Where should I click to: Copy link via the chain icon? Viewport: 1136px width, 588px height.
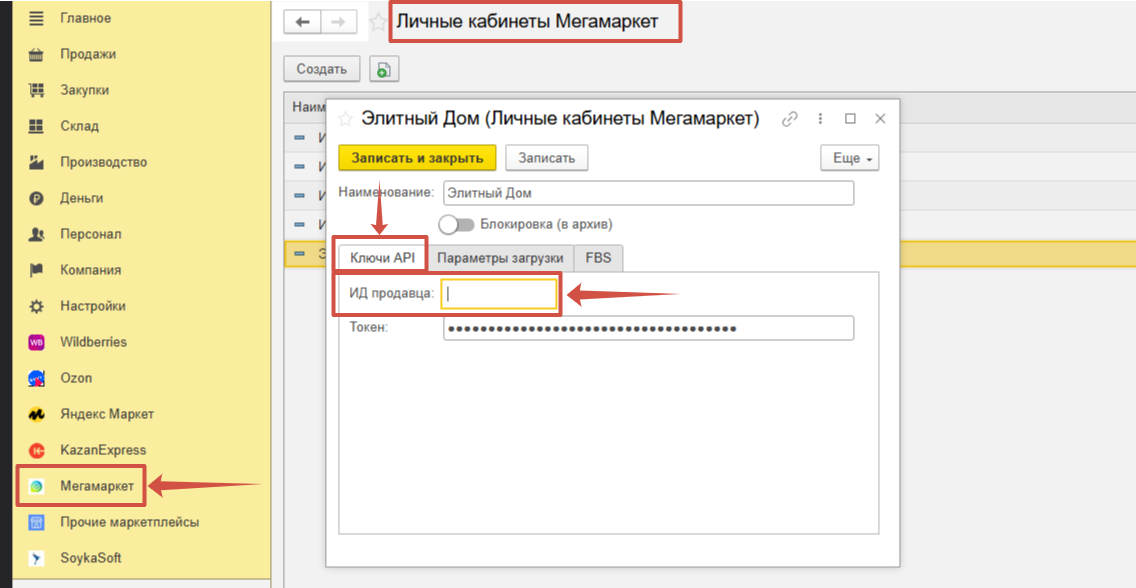790,119
